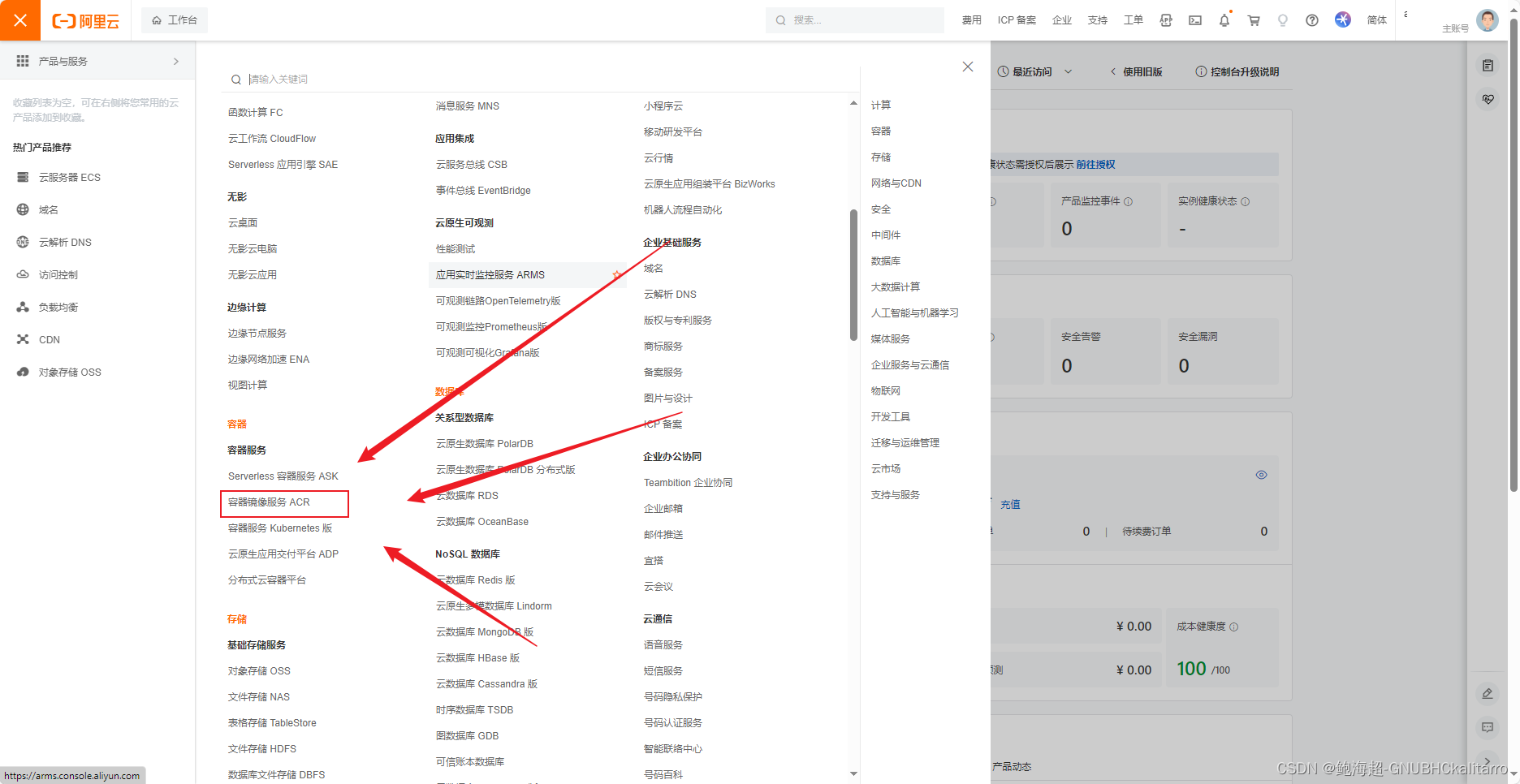The image size is (1520, 784).
Task: Open the 工单 menu
Action: 1134,20
